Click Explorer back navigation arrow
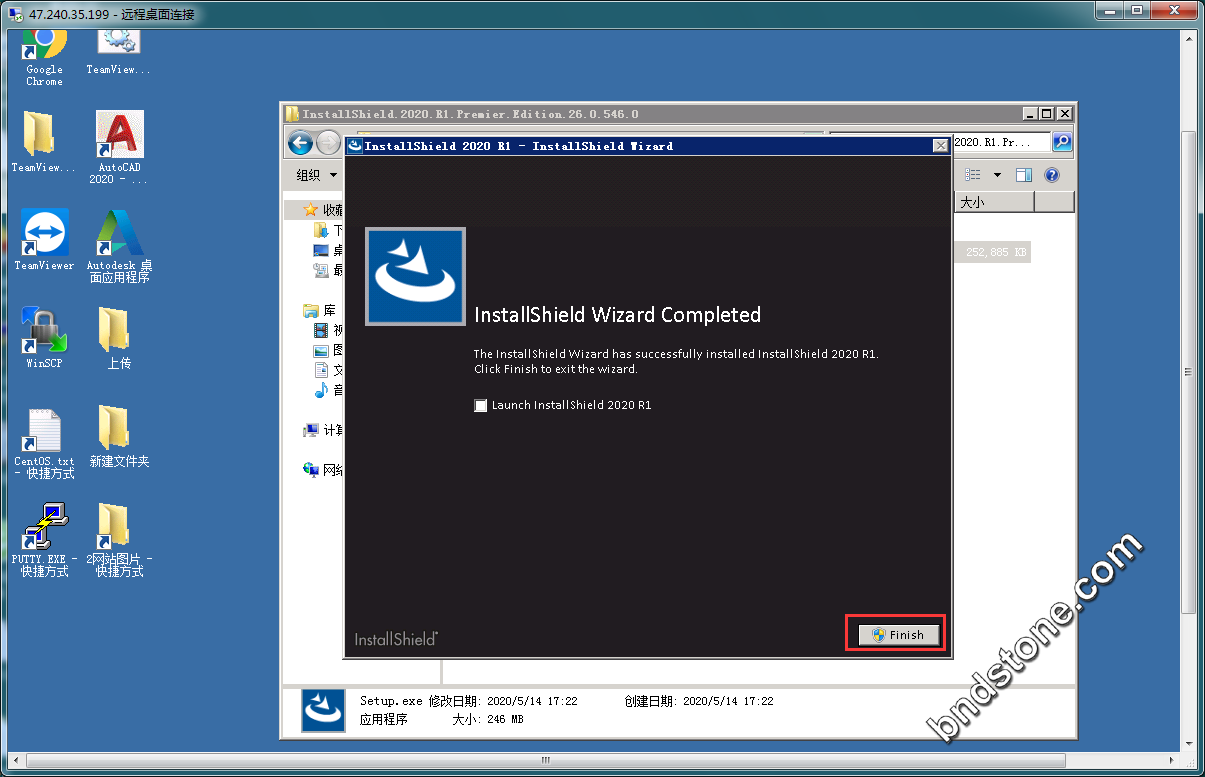Screen dimensions: 1205x777 click(300, 143)
